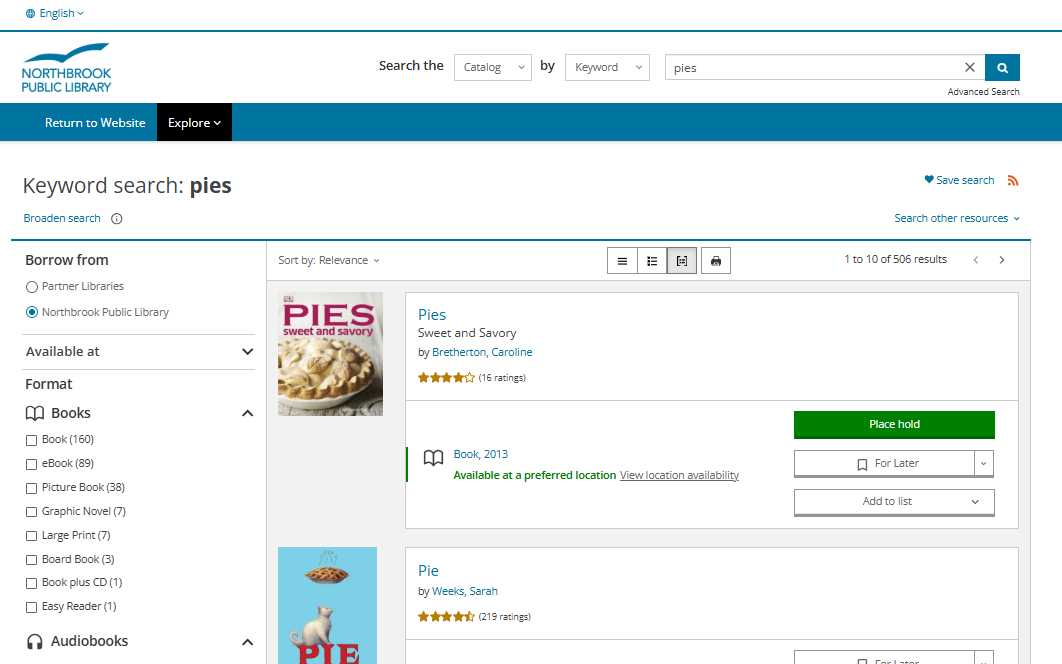Image resolution: width=1062 pixels, height=664 pixels.
Task: Switch to compact list view icon
Action: [x=622, y=261]
